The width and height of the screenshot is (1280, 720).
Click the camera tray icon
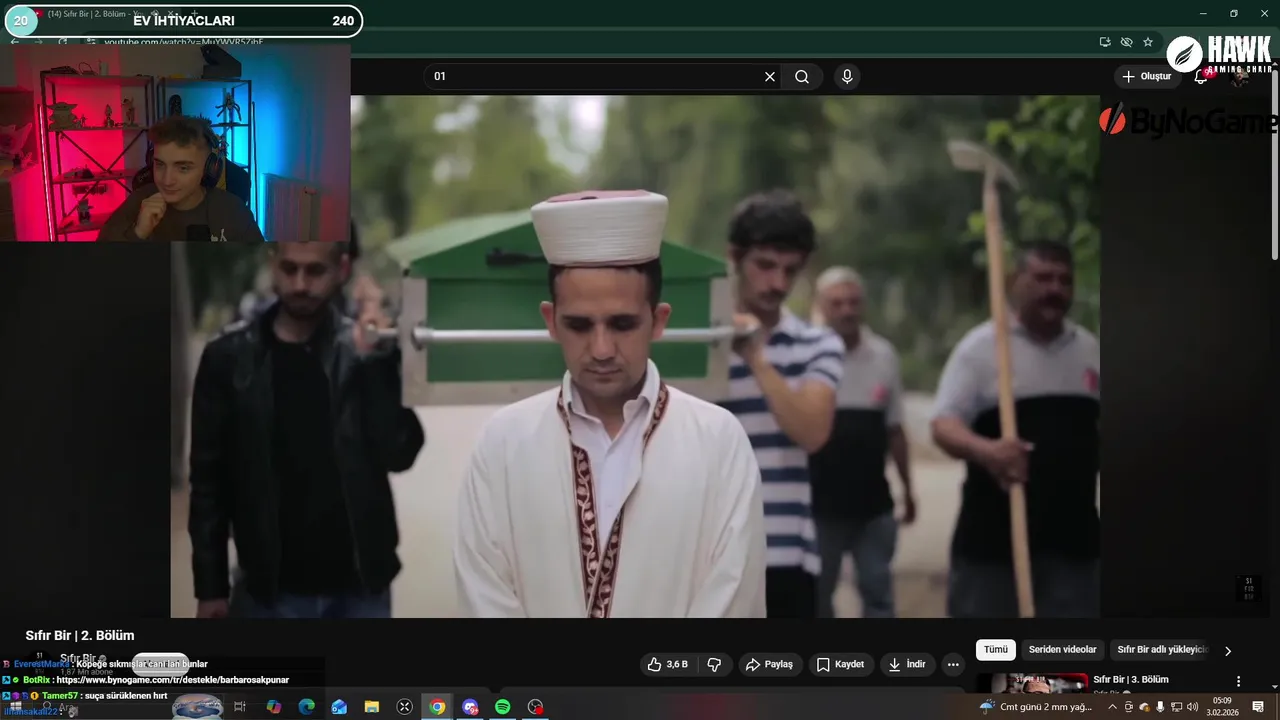point(1129,707)
